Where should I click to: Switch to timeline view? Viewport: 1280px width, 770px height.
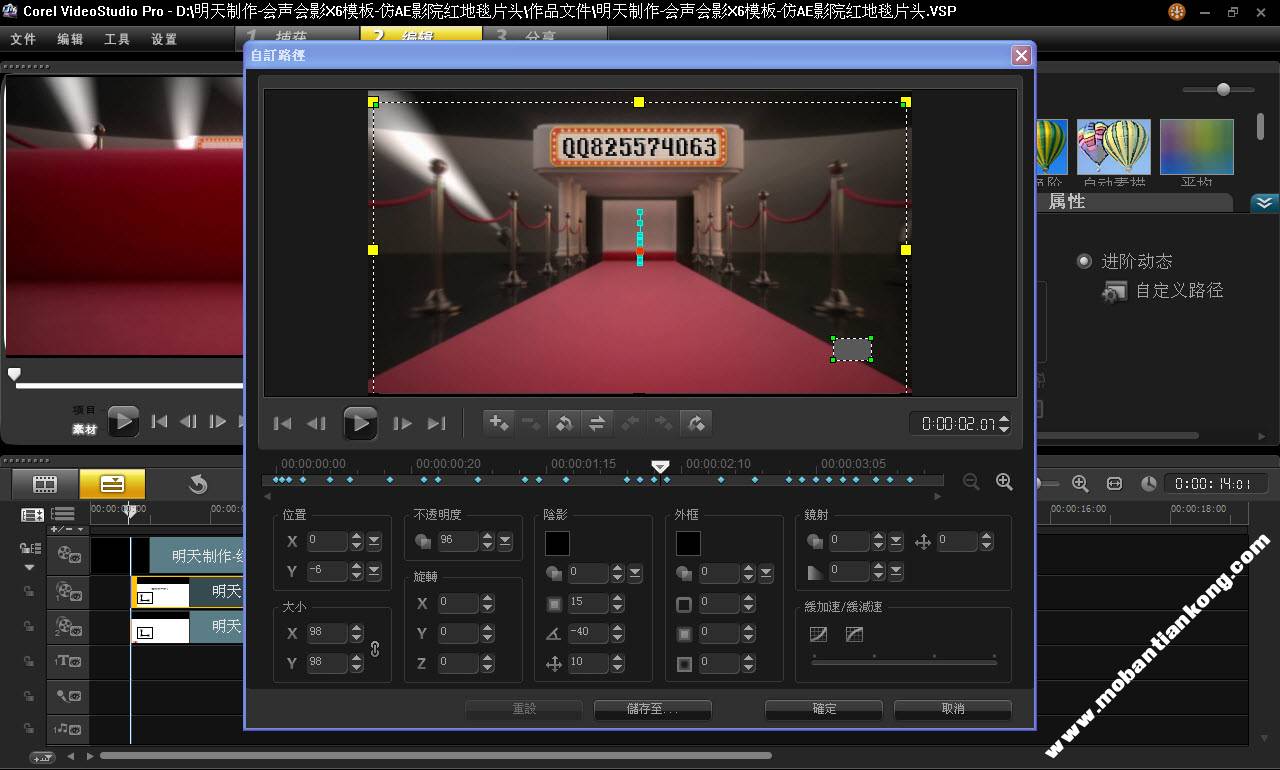pyautogui.click(x=112, y=484)
